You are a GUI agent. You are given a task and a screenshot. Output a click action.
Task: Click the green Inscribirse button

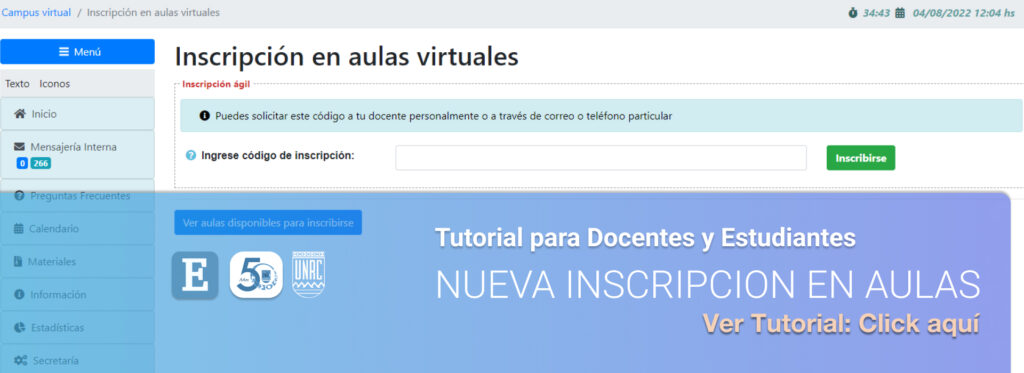861,157
